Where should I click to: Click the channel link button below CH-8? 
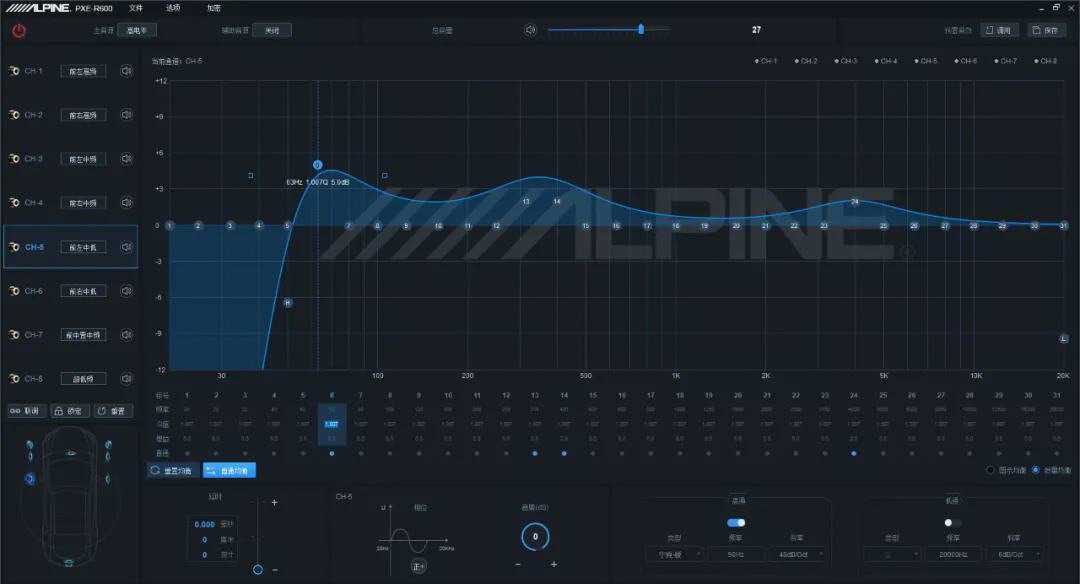point(26,411)
